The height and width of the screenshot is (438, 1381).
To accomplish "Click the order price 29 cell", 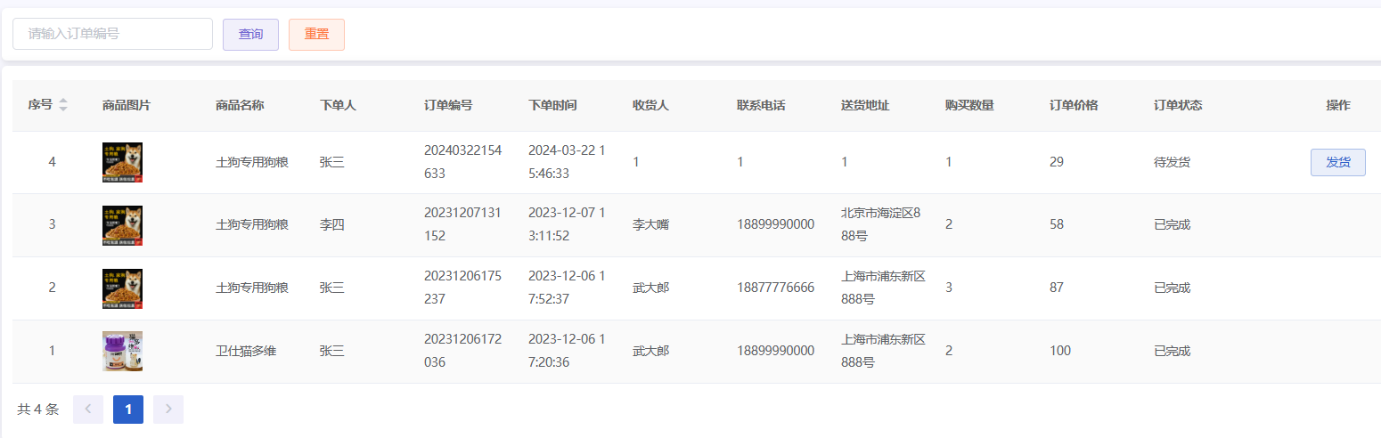I will pos(1057,162).
